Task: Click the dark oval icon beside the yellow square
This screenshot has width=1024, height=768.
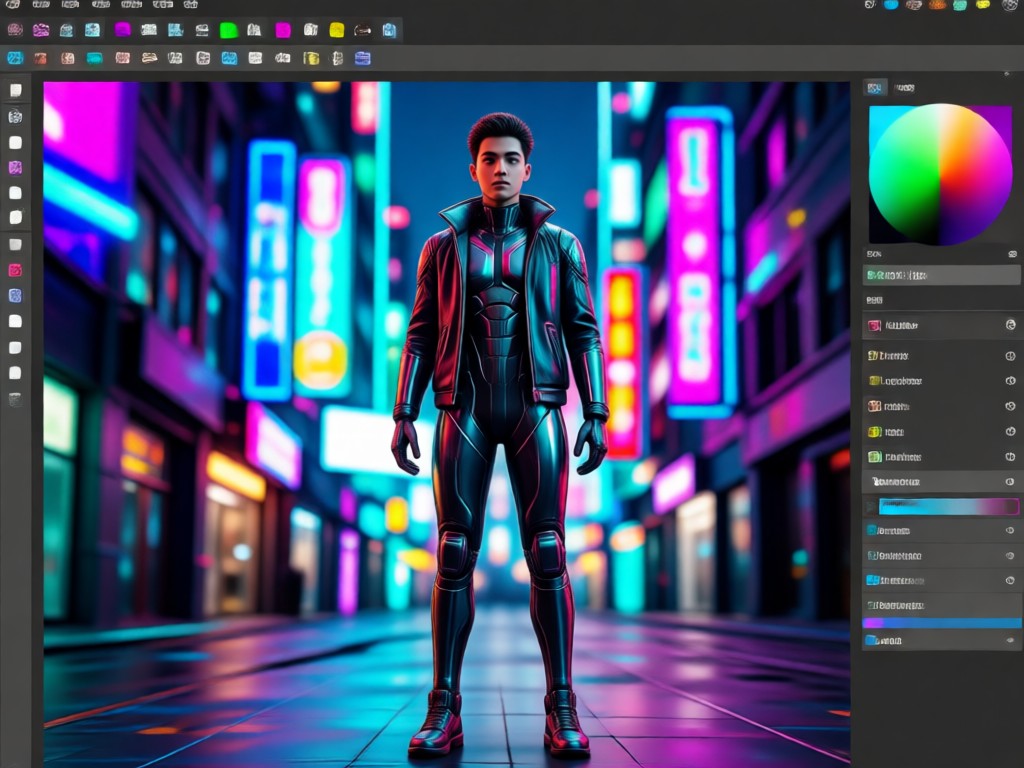Action: (x=362, y=30)
